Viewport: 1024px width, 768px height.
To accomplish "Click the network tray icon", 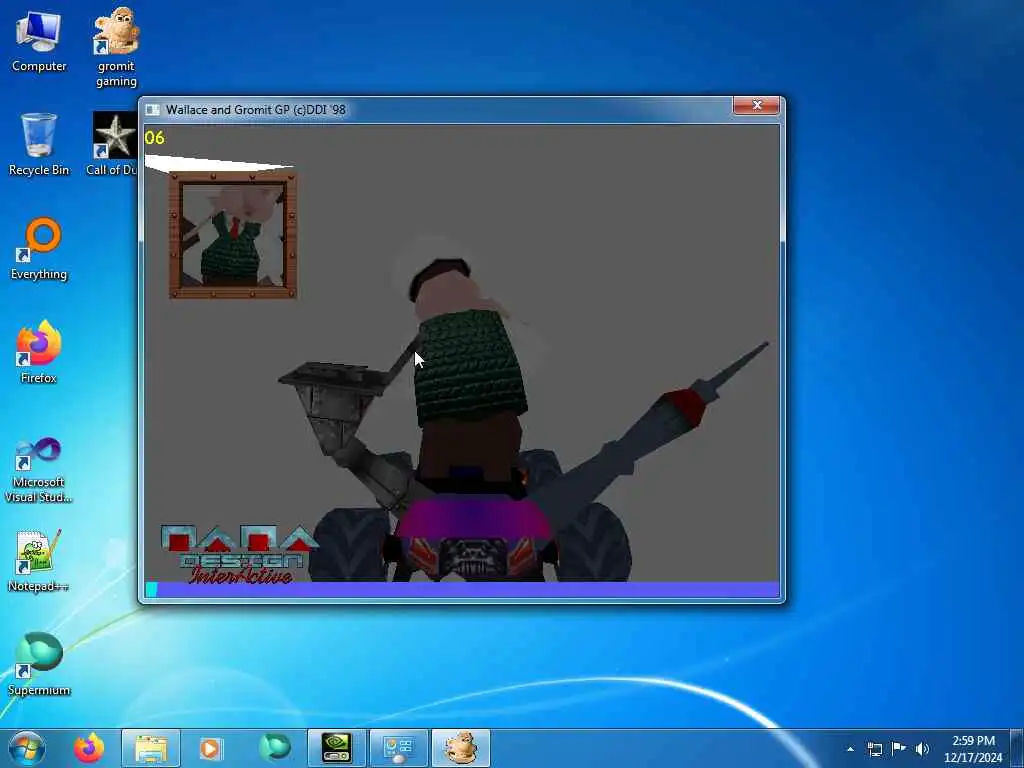I will (x=874, y=749).
